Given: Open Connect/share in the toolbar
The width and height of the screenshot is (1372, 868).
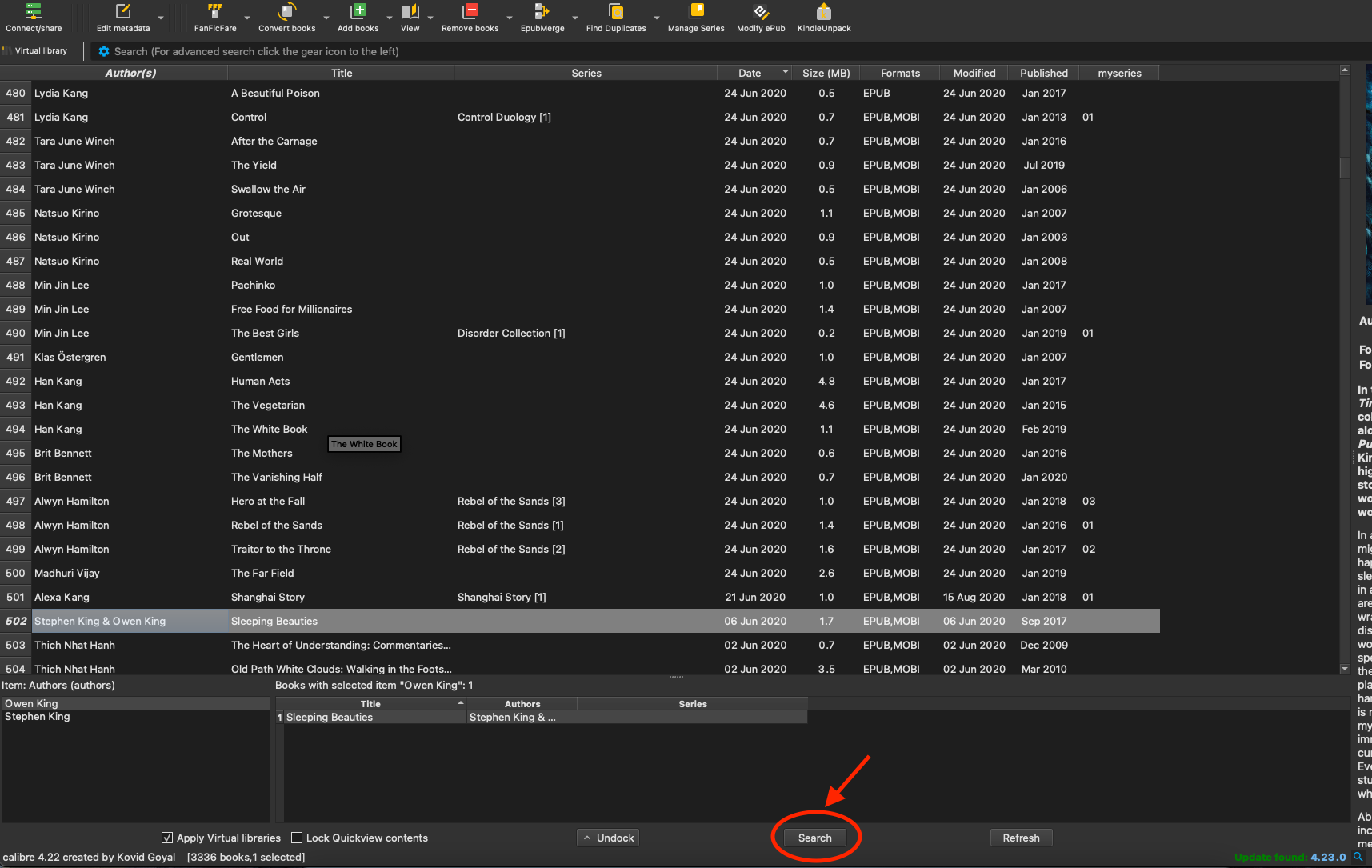Looking at the screenshot, I should tap(34, 18).
